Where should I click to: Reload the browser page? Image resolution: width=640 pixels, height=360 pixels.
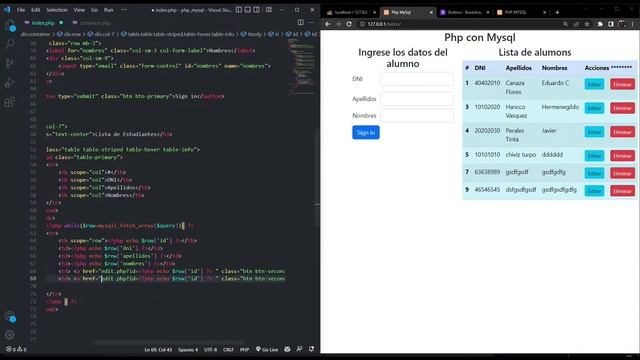click(349, 24)
